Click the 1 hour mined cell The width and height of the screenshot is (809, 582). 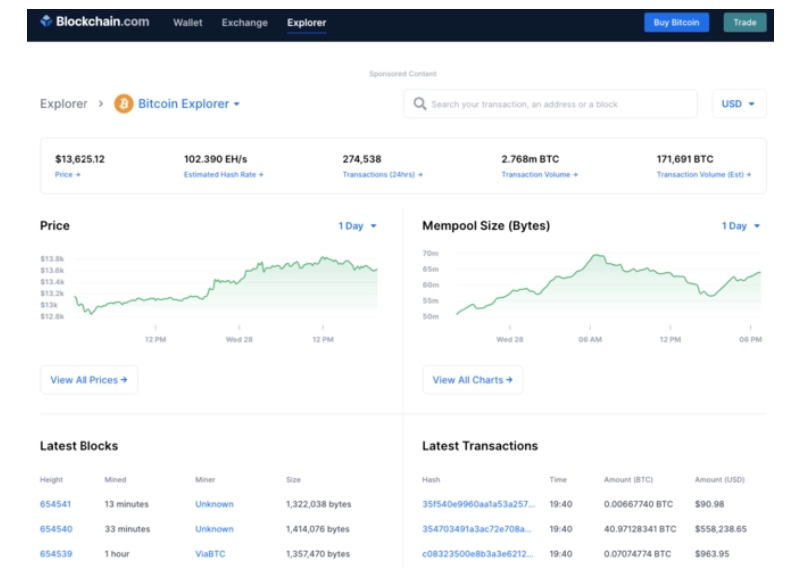pos(117,554)
